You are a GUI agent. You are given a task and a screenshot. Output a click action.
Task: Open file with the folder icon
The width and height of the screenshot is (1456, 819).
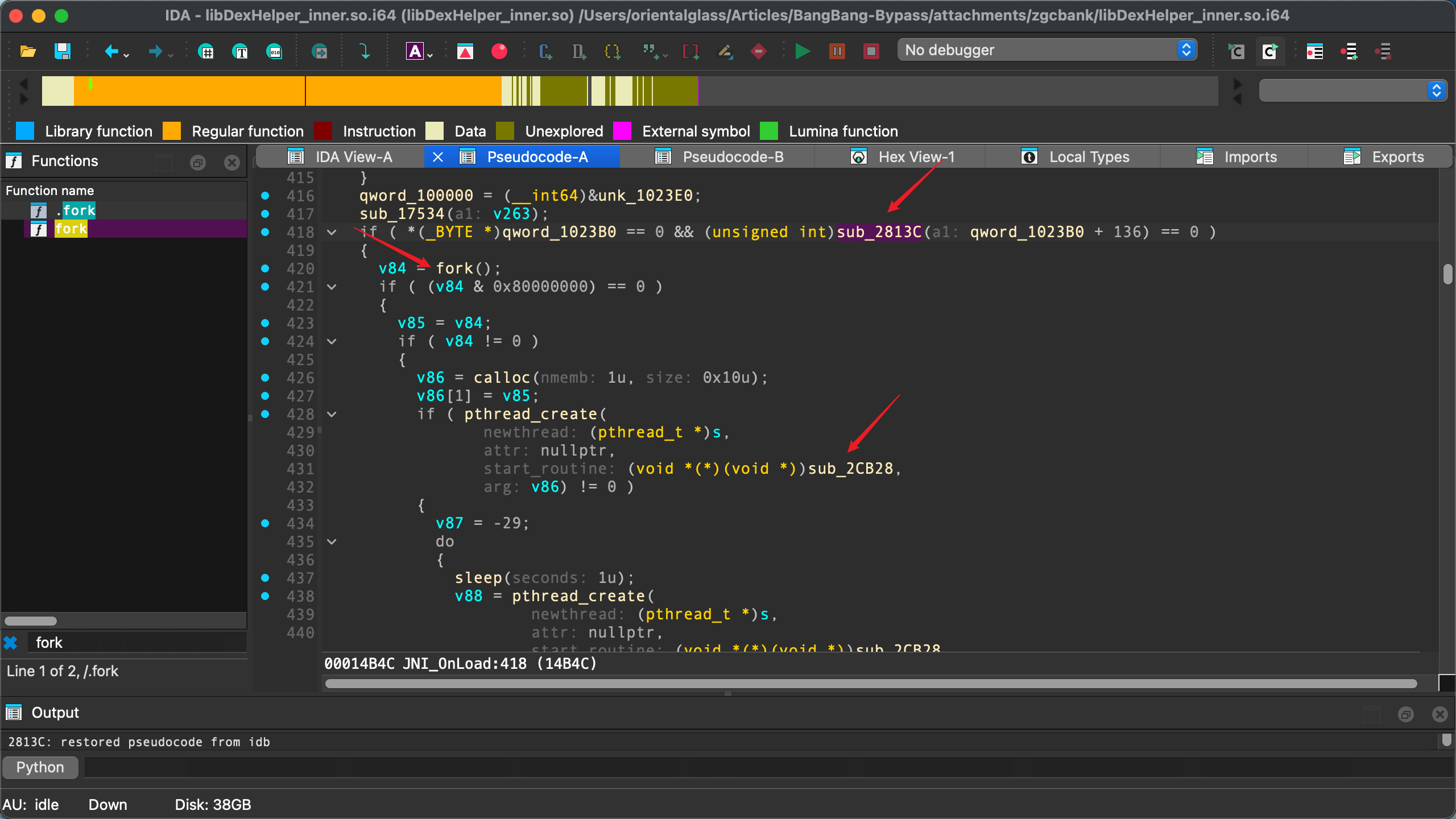pos(28,51)
